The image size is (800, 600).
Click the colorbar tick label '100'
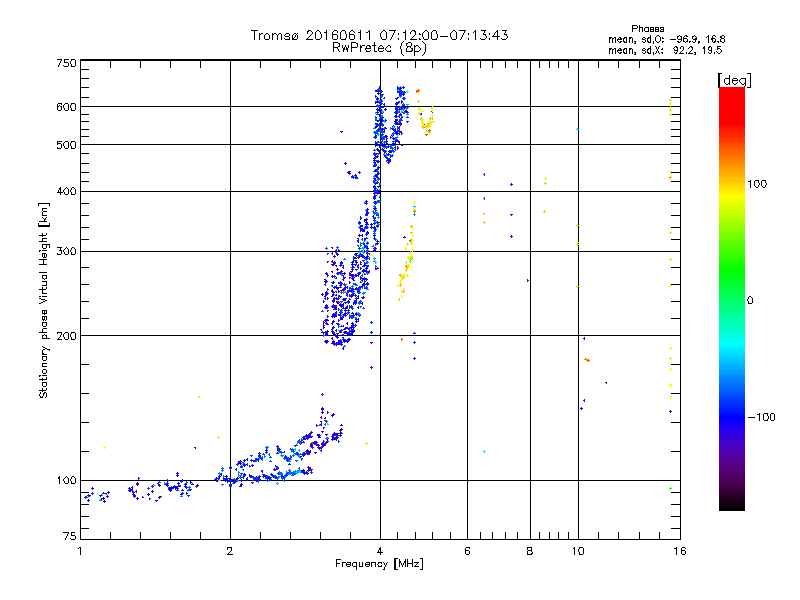click(x=757, y=184)
